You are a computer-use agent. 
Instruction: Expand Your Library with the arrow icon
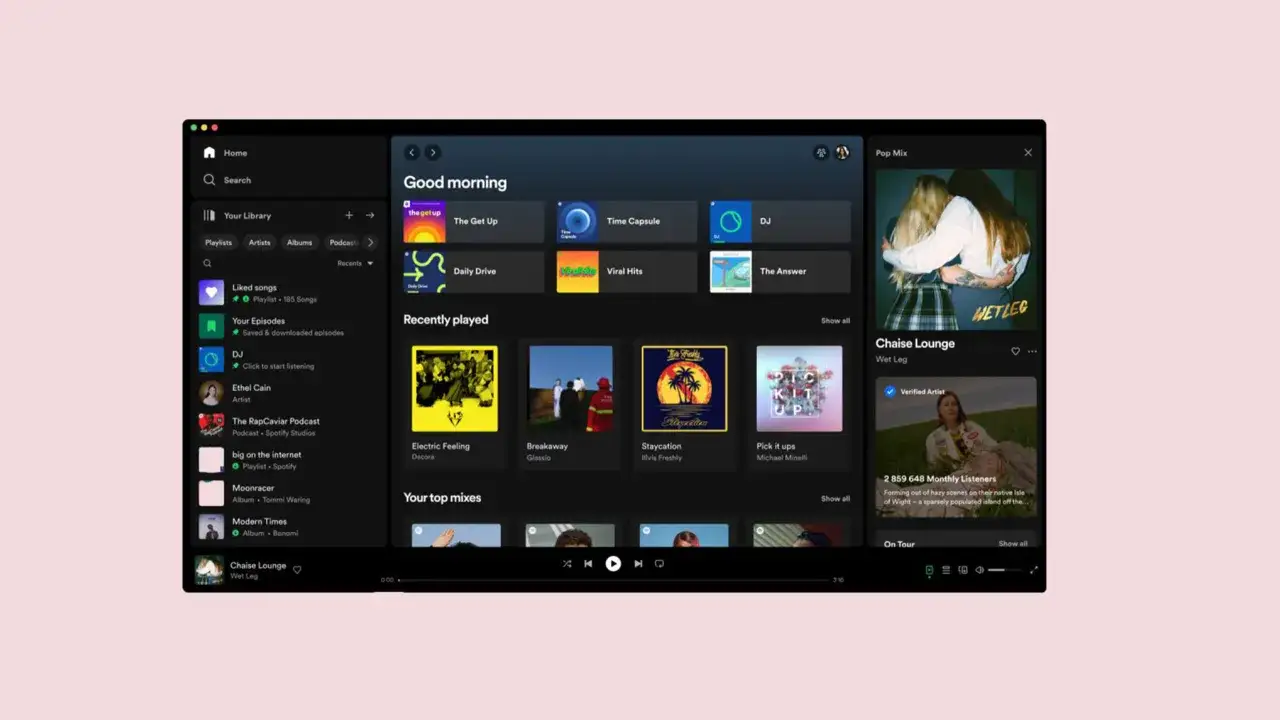click(370, 215)
